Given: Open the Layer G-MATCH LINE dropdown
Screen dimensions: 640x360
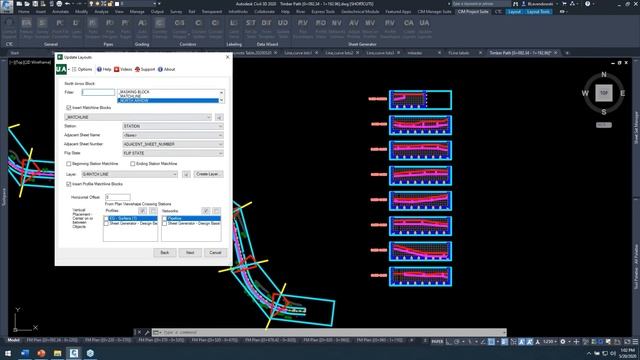Looking at the screenshot, I should pos(129,174).
